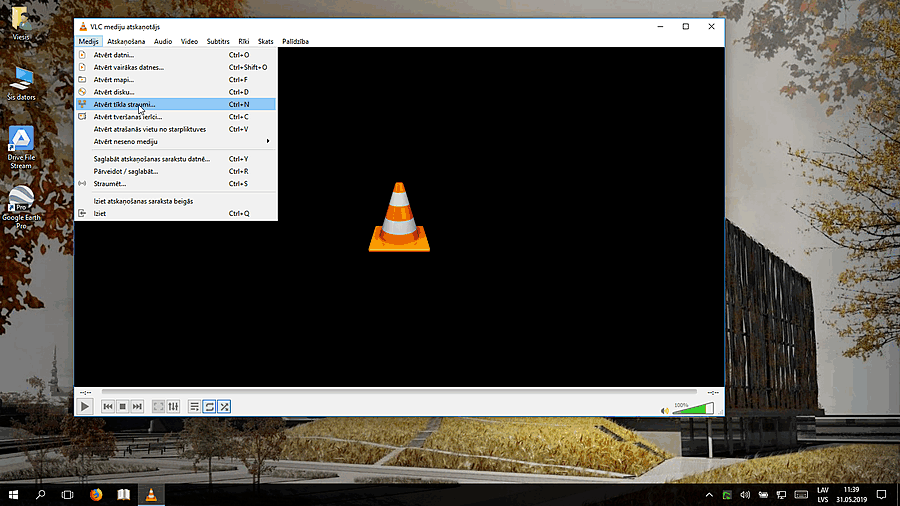Open Google Earth Pro desktop shortcut
The image size is (900, 506).
tap(21, 208)
